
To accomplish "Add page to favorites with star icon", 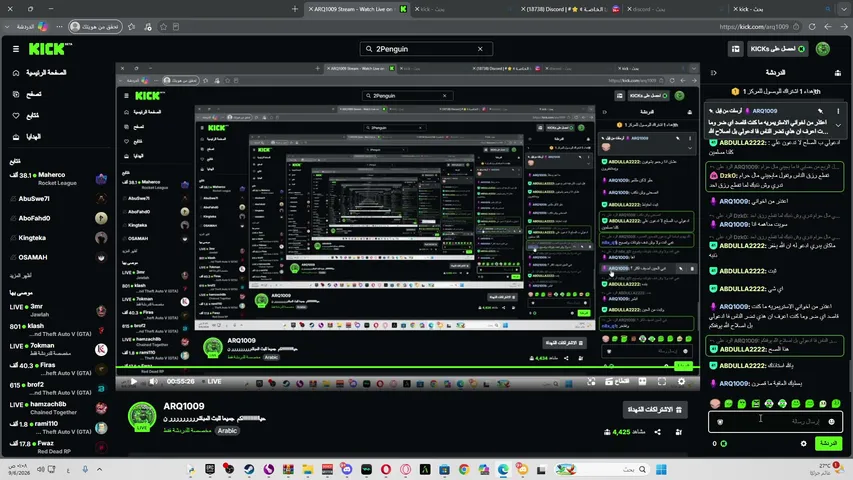I will coord(163,27).
